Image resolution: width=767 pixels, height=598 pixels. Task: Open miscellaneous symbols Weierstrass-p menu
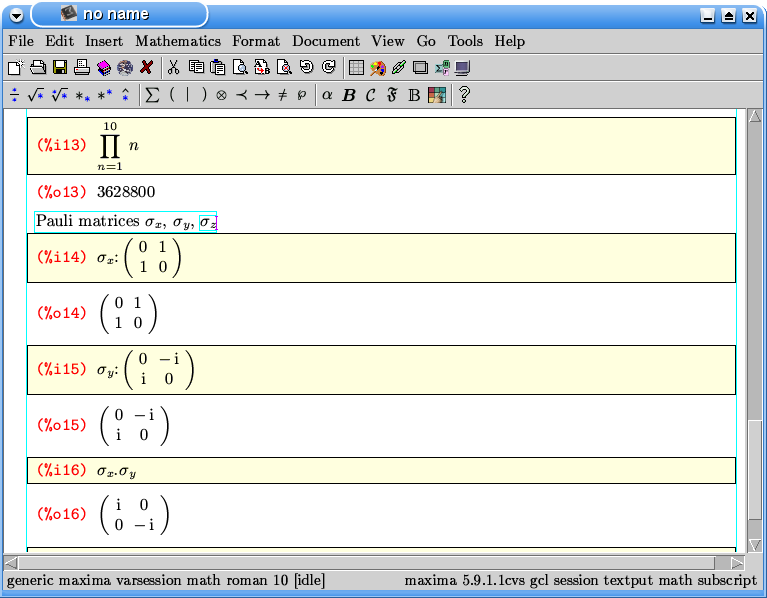(302, 95)
